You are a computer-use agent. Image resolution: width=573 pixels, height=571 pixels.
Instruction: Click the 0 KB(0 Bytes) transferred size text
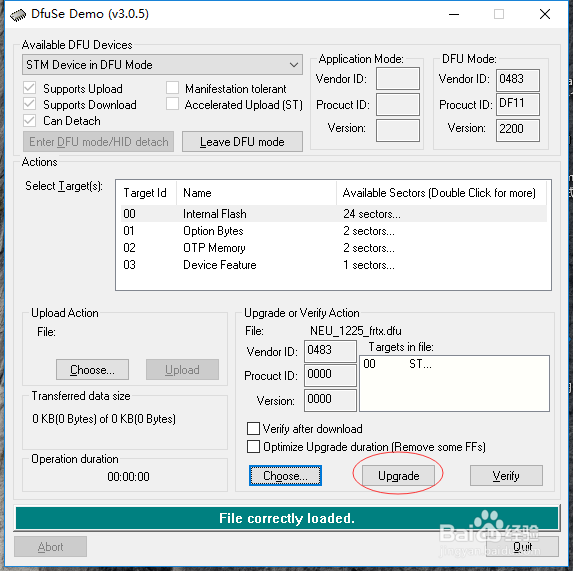tap(104, 419)
